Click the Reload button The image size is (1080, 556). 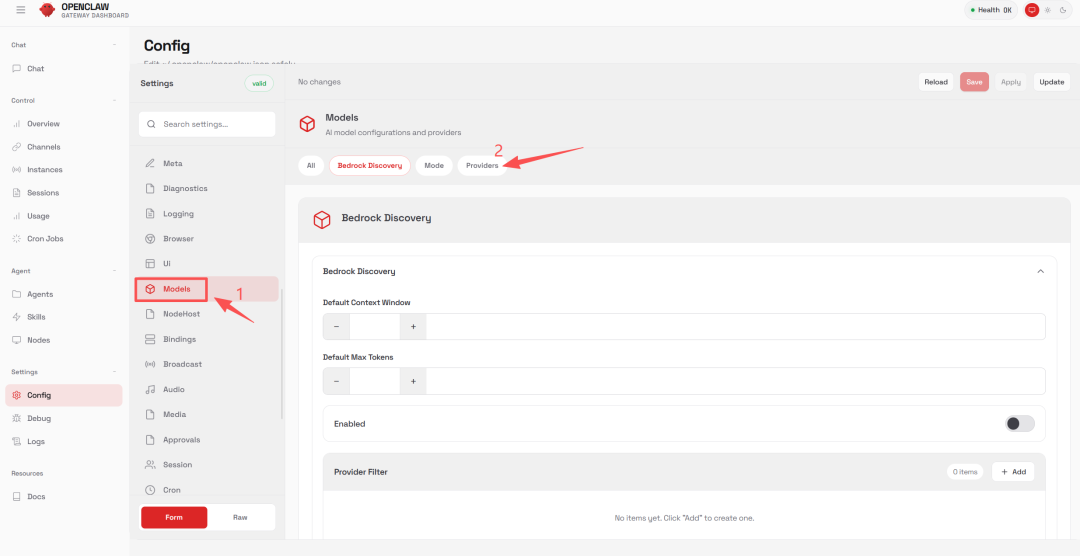click(x=935, y=82)
